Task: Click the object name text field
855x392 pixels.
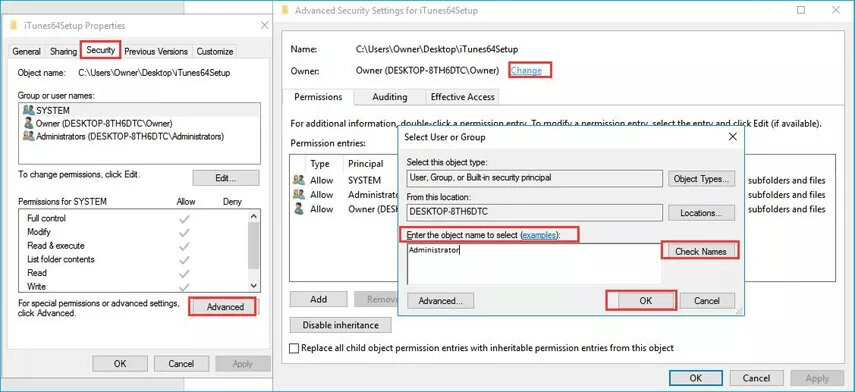Action: (x=534, y=263)
